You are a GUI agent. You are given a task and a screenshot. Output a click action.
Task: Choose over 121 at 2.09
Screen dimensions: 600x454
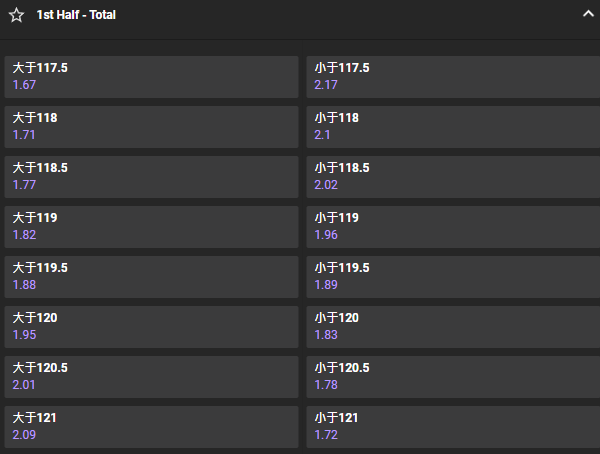click(x=151, y=427)
